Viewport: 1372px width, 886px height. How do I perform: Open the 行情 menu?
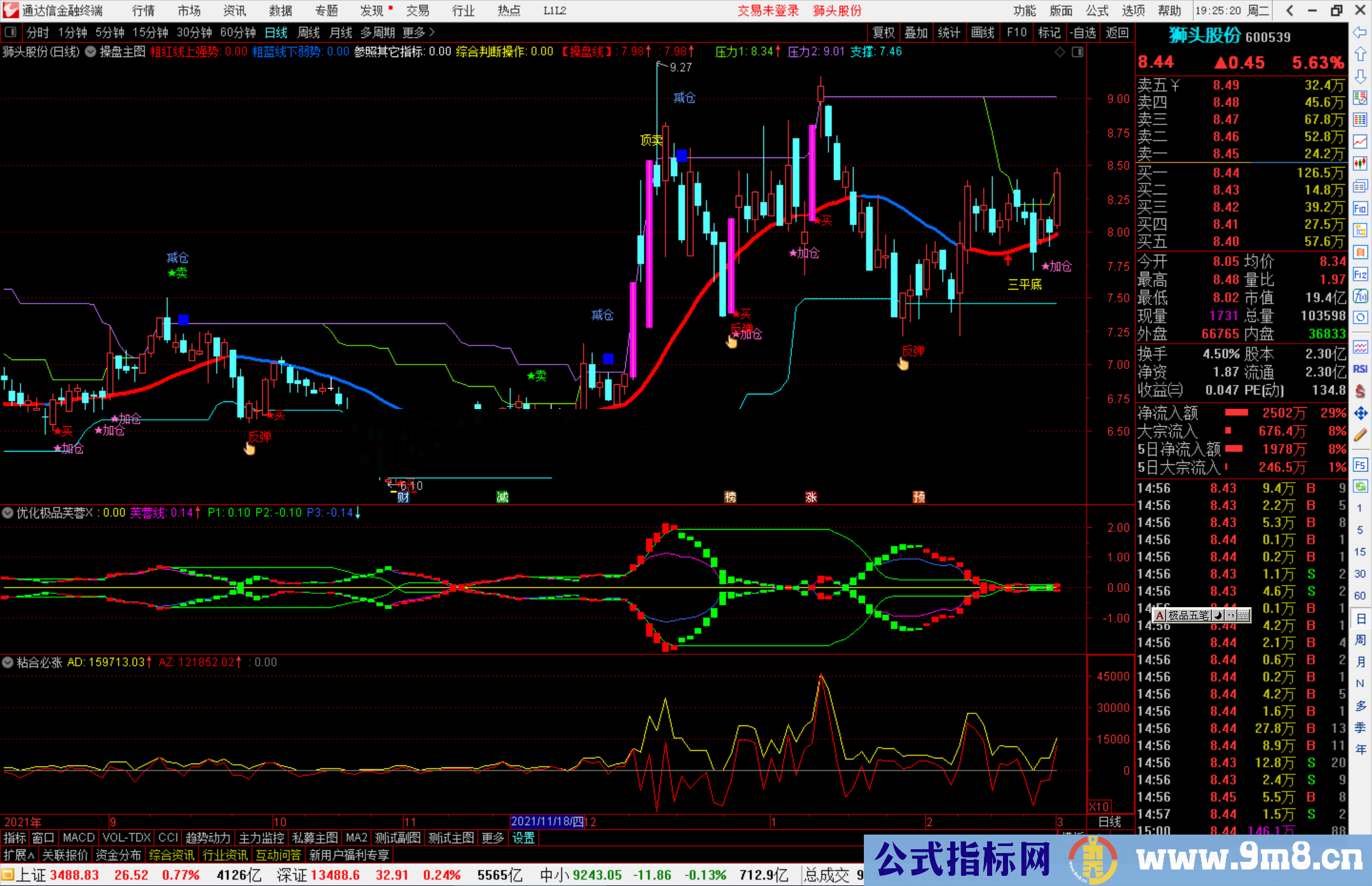click(143, 11)
